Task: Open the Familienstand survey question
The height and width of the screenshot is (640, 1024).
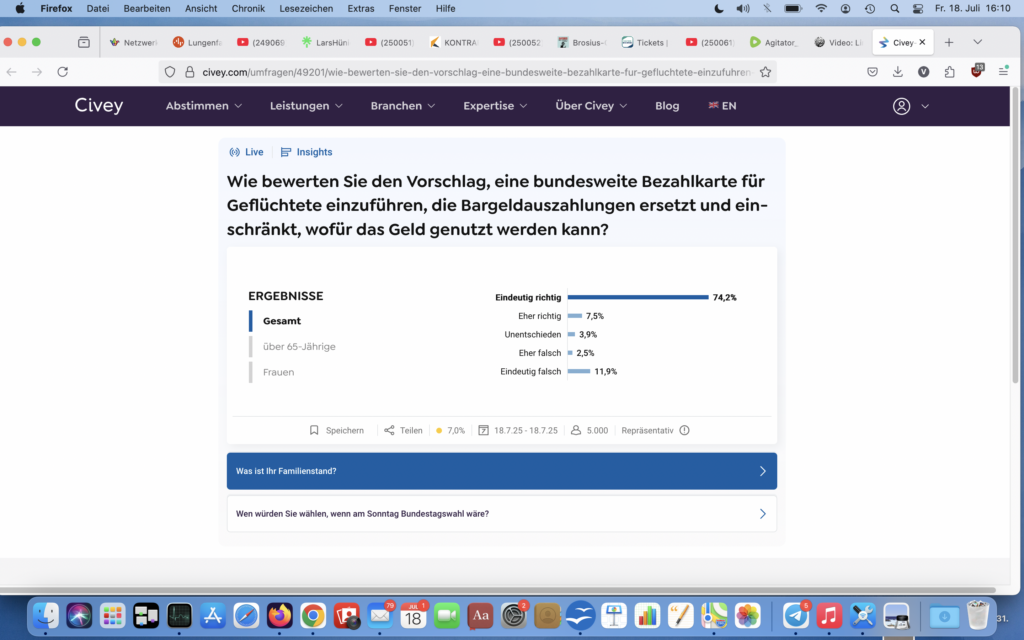Action: pos(501,471)
